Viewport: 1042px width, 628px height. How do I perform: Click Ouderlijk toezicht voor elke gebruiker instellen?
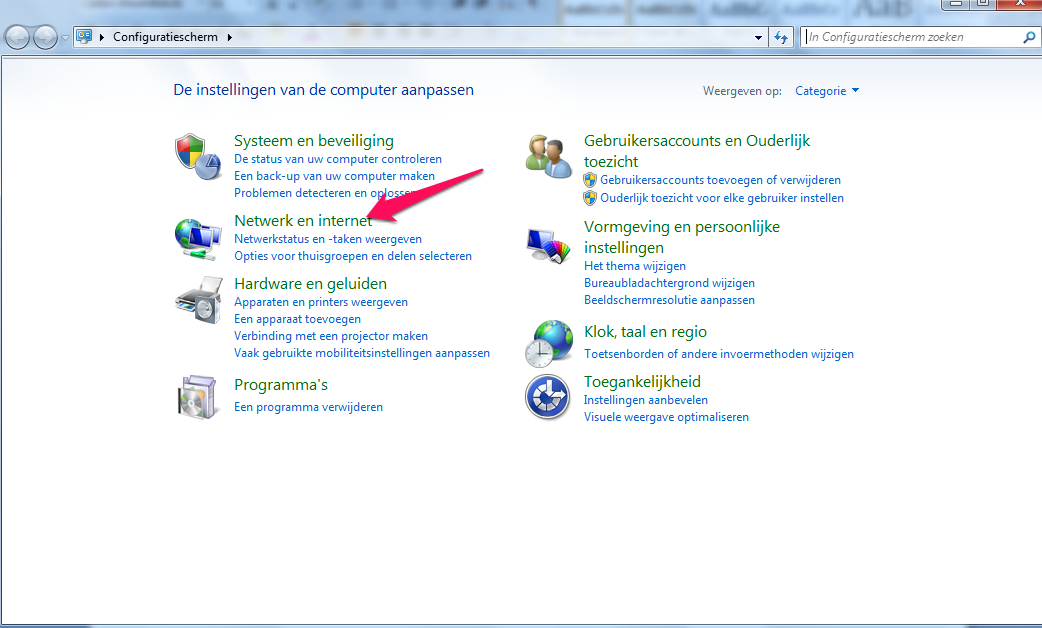coord(722,198)
